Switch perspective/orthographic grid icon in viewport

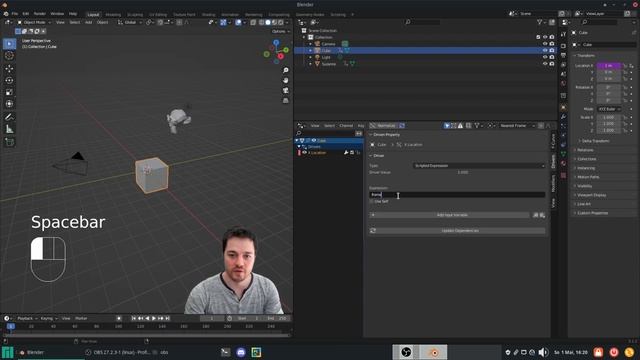click(x=286, y=100)
